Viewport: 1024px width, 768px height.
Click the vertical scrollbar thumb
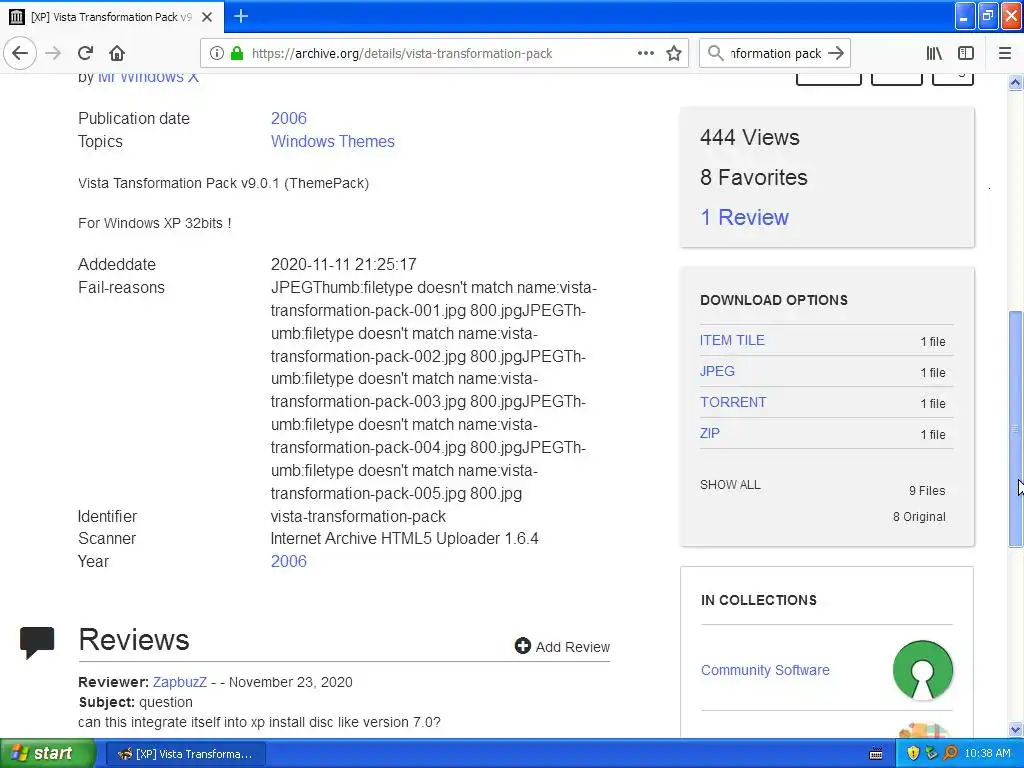pos(1016,429)
